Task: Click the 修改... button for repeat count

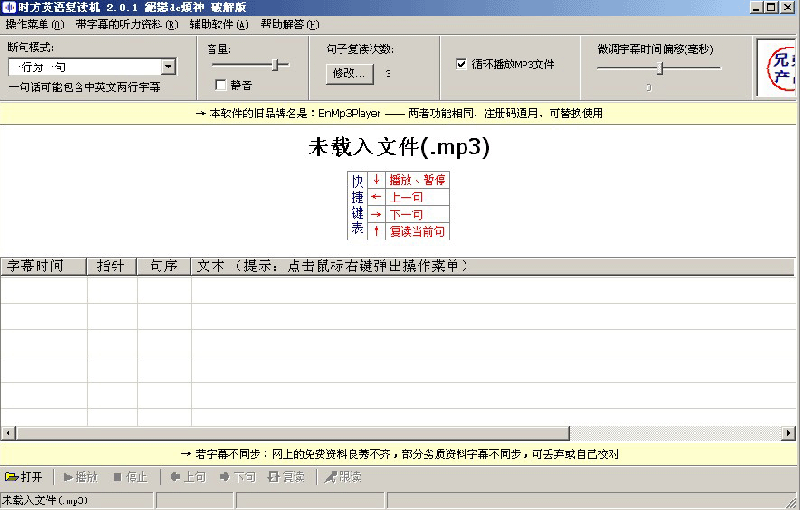Action: [x=350, y=73]
